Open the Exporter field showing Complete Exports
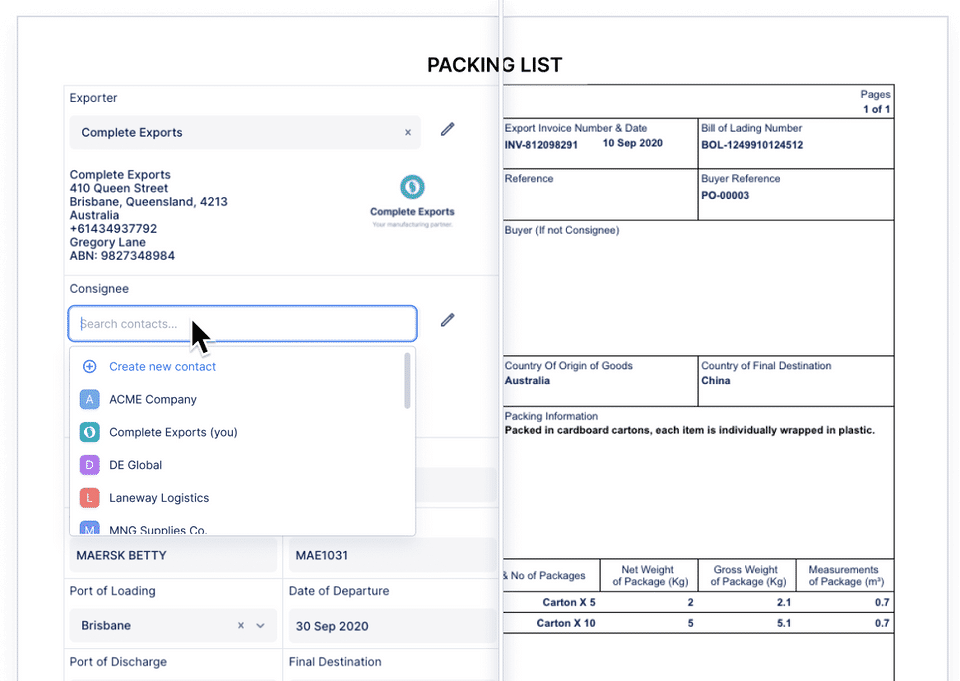This screenshot has width=960, height=681. tap(235, 132)
